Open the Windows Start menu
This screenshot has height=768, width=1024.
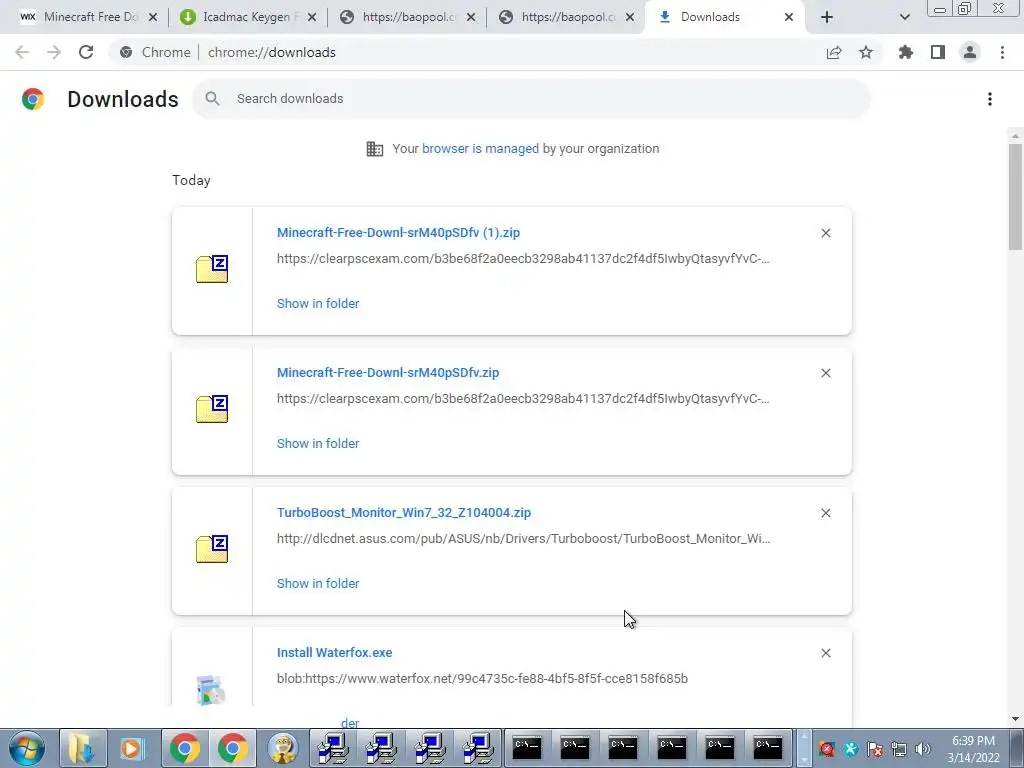click(x=27, y=748)
